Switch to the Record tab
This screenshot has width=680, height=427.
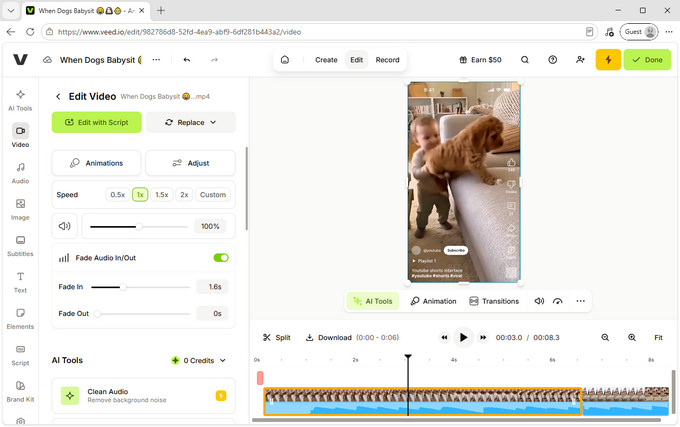coord(387,60)
